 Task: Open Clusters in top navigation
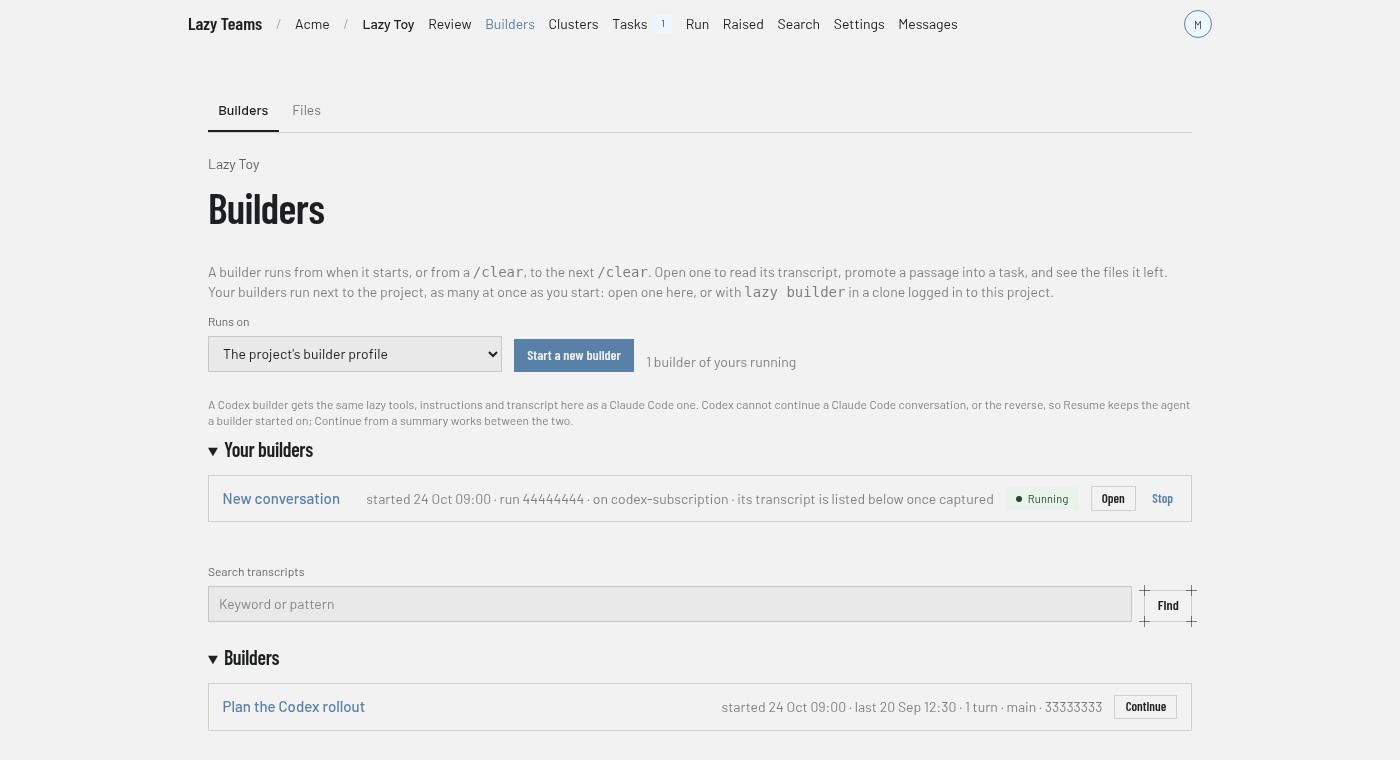573,24
